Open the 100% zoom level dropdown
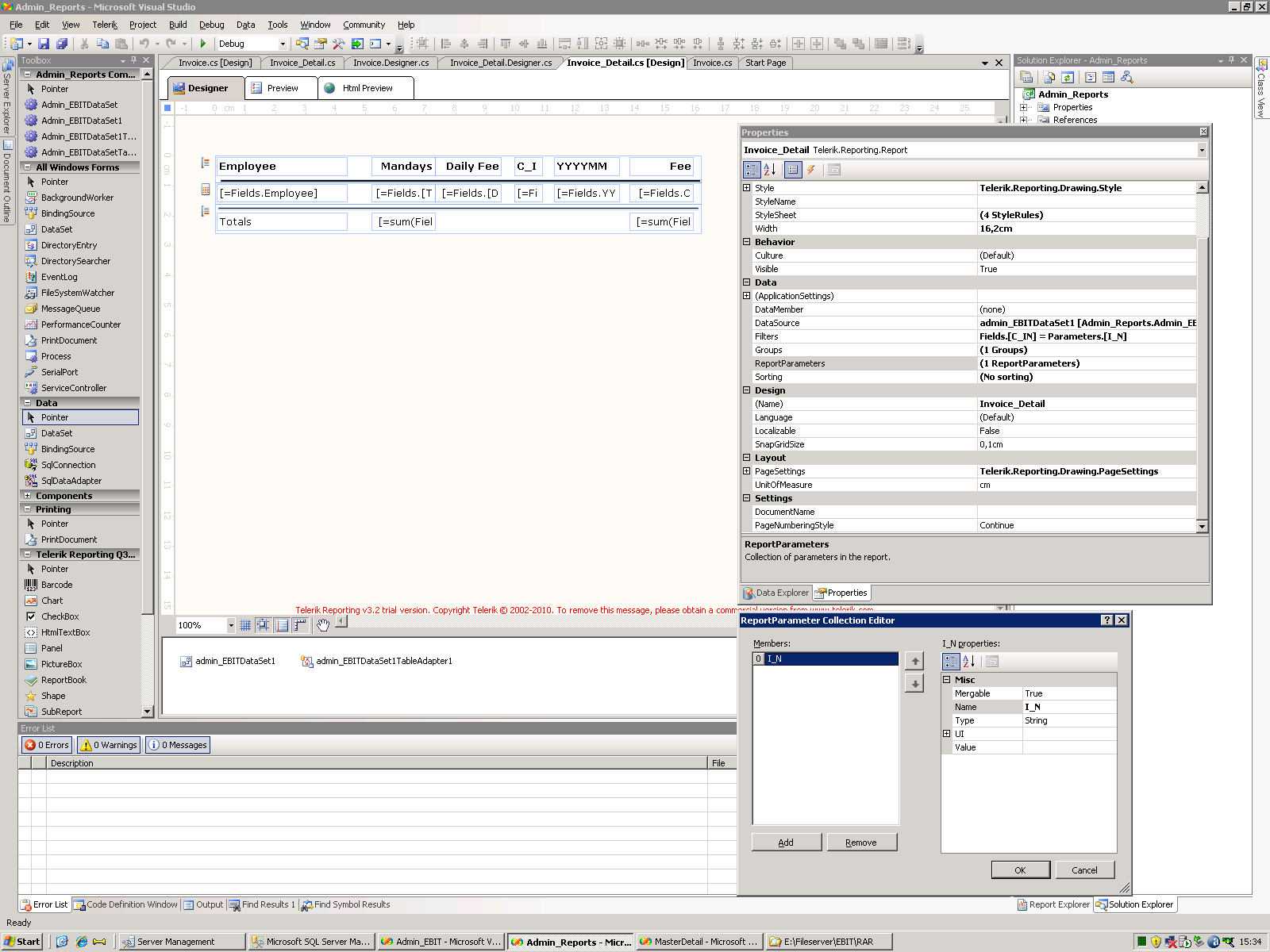 click(x=231, y=625)
